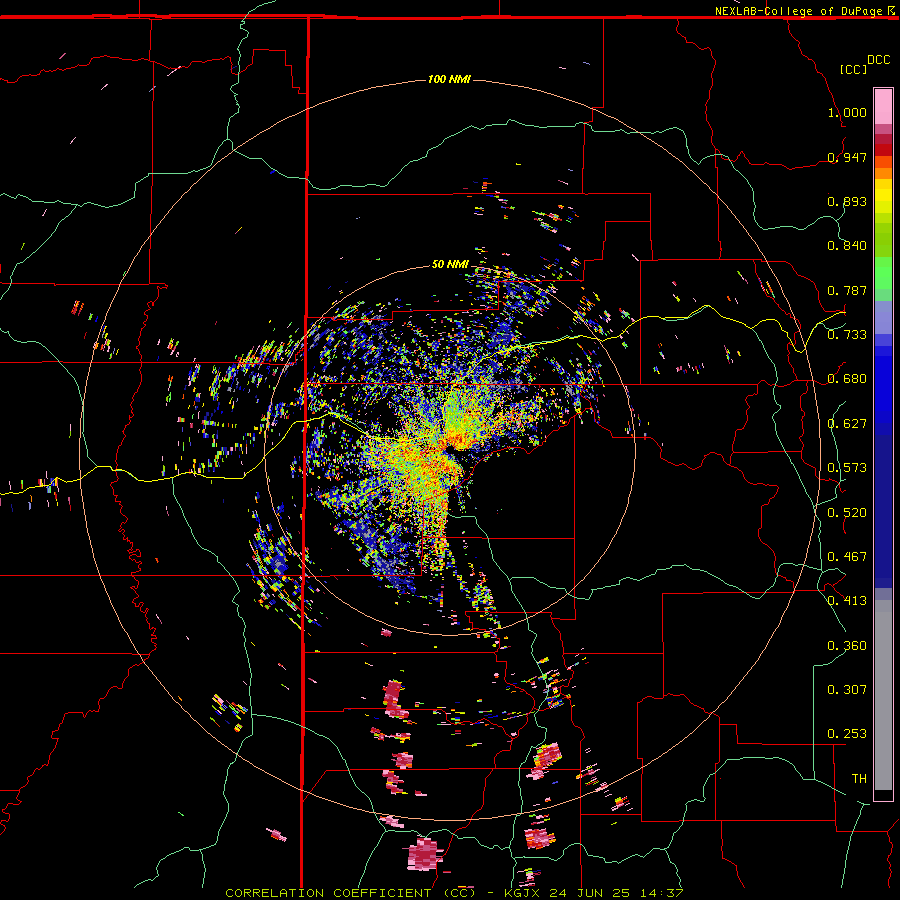The image size is (900, 900).
Task: Click the light pink top legend segment
Action: coord(883,106)
